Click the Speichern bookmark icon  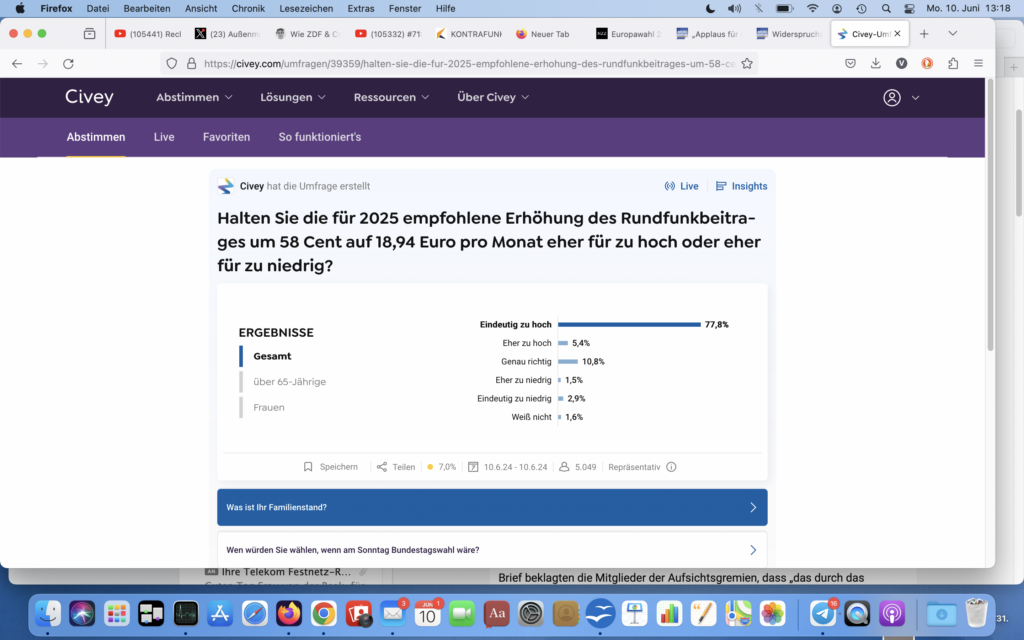click(x=309, y=467)
